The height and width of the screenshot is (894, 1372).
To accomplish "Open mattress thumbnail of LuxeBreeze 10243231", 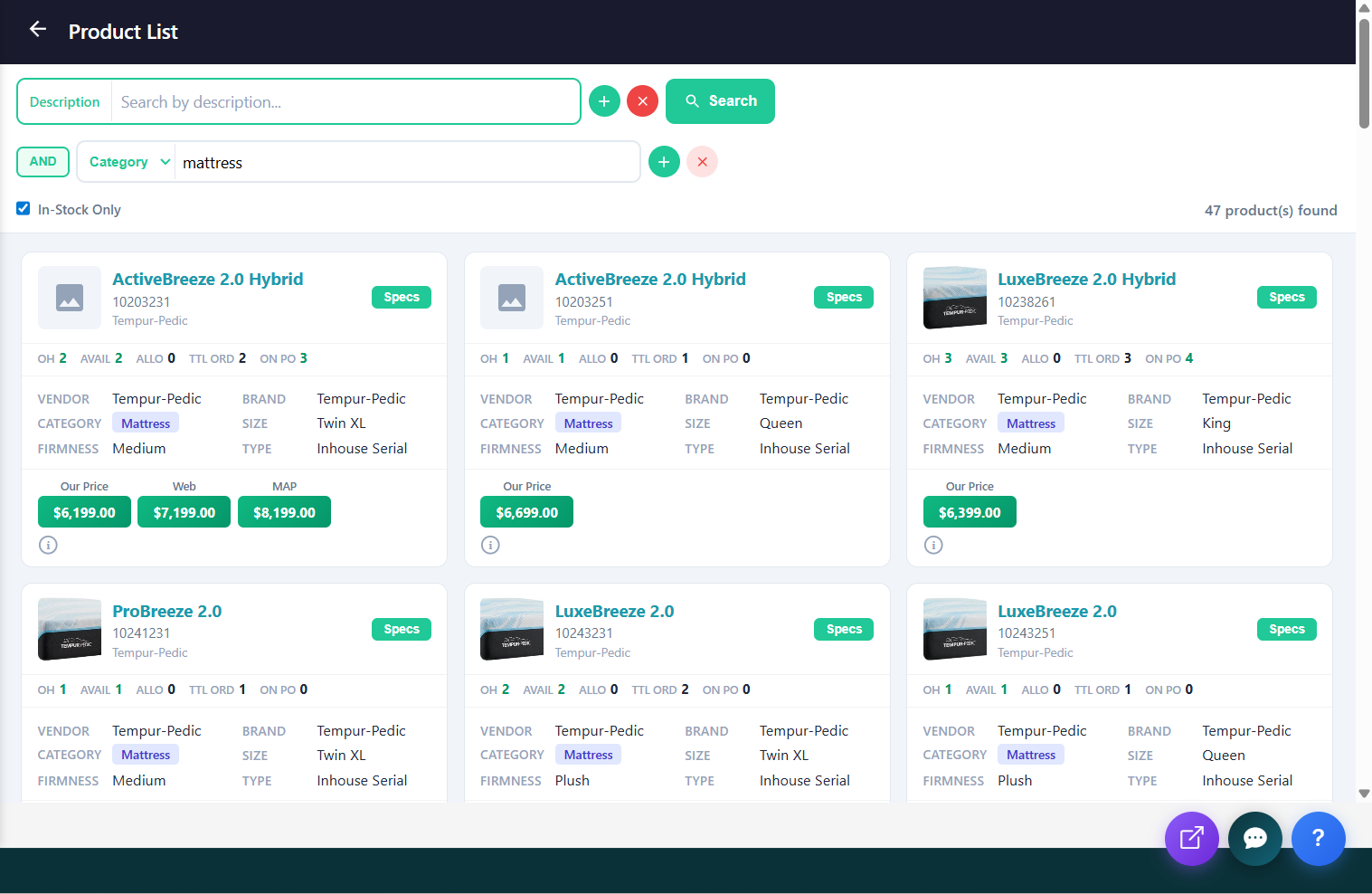I will [x=512, y=629].
